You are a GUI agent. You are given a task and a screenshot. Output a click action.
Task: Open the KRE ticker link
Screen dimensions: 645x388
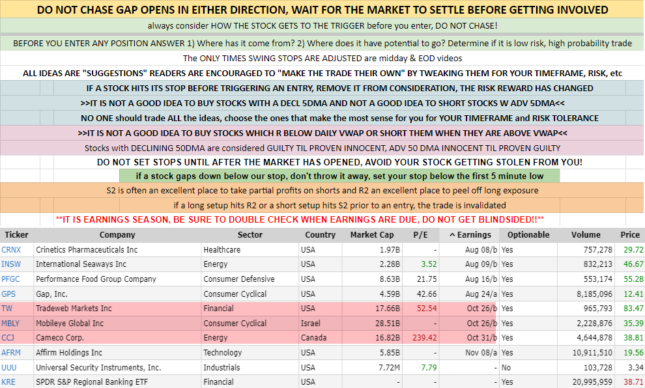click(x=9, y=382)
